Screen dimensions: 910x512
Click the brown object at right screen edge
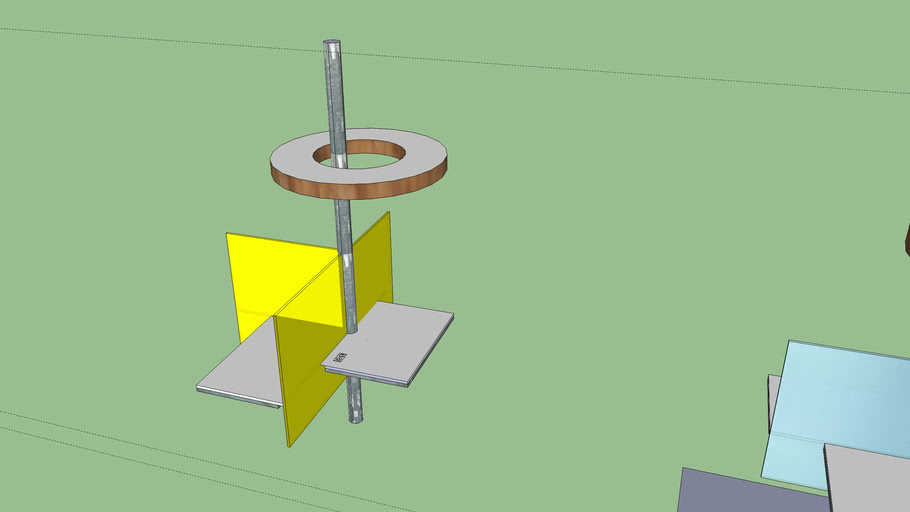(x=907, y=240)
